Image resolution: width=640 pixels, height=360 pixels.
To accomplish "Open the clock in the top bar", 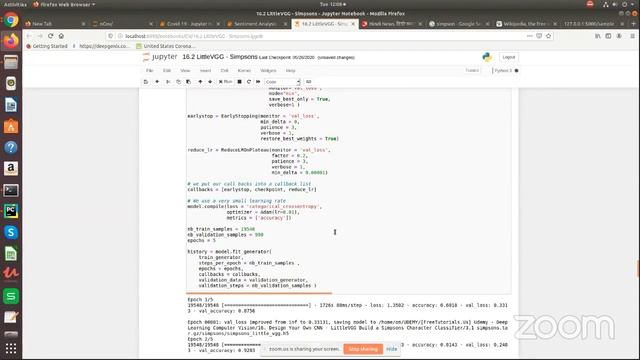I will pos(332,4).
